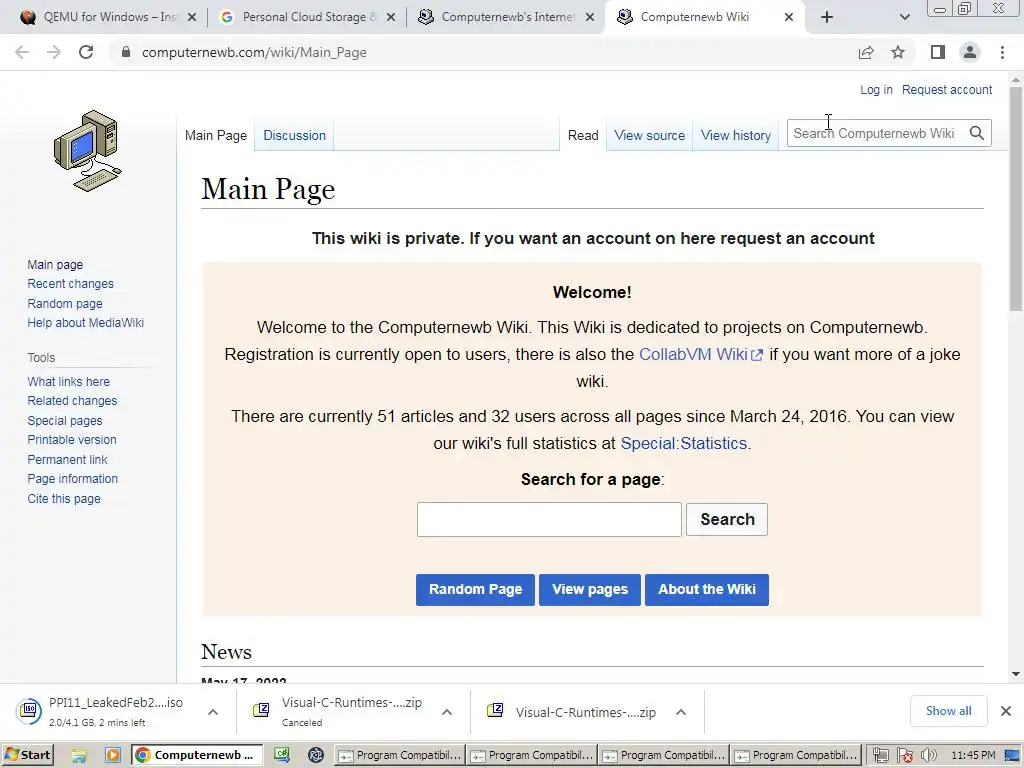The image size is (1024, 768).
Task: Click the volume speaker tray icon
Action: click(928, 756)
